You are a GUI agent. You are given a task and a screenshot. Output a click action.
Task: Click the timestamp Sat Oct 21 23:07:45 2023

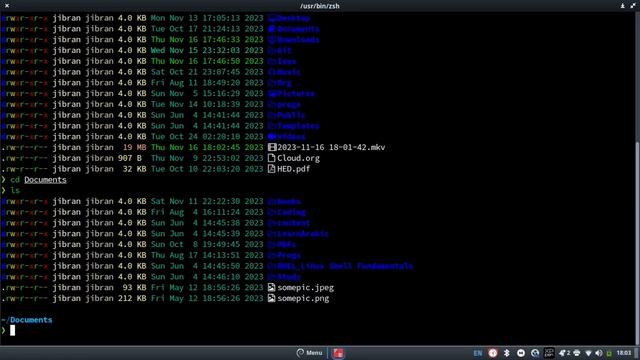click(207, 72)
